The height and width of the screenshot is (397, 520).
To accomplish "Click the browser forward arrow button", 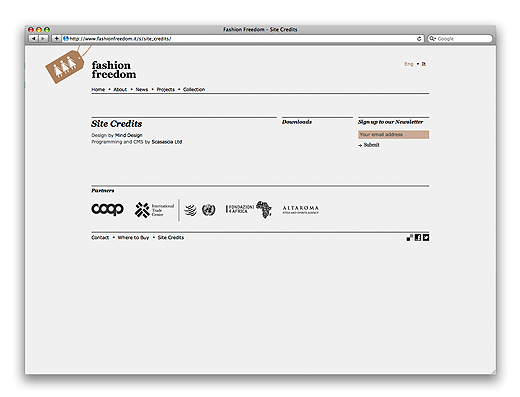I will [x=43, y=39].
